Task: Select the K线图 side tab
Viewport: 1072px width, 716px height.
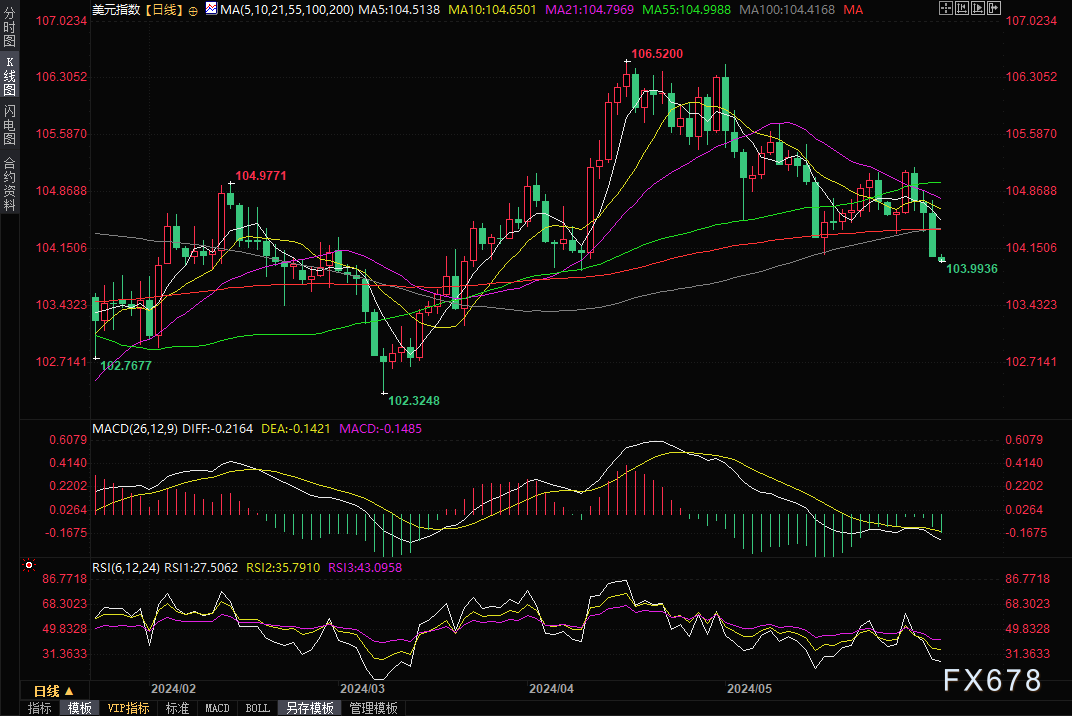Action: pyautogui.click(x=9, y=76)
